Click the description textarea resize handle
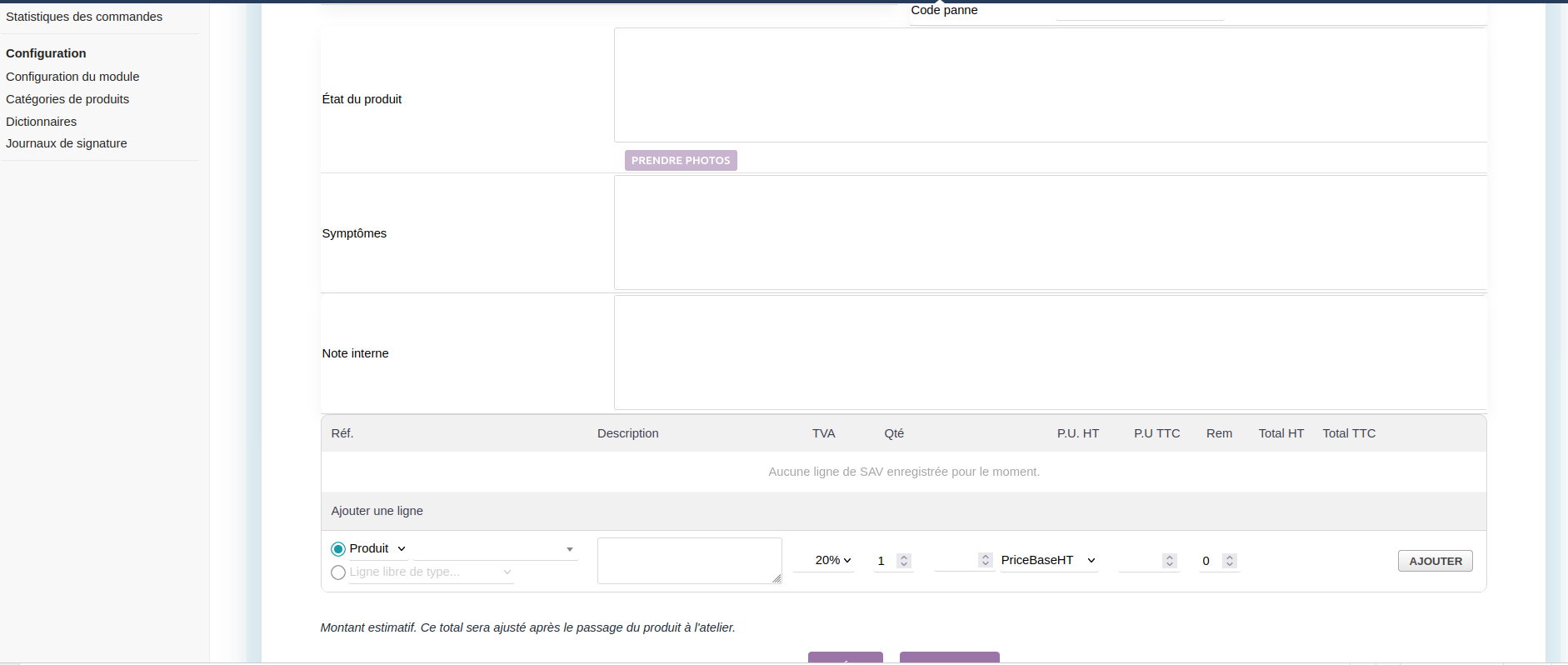 point(777,578)
